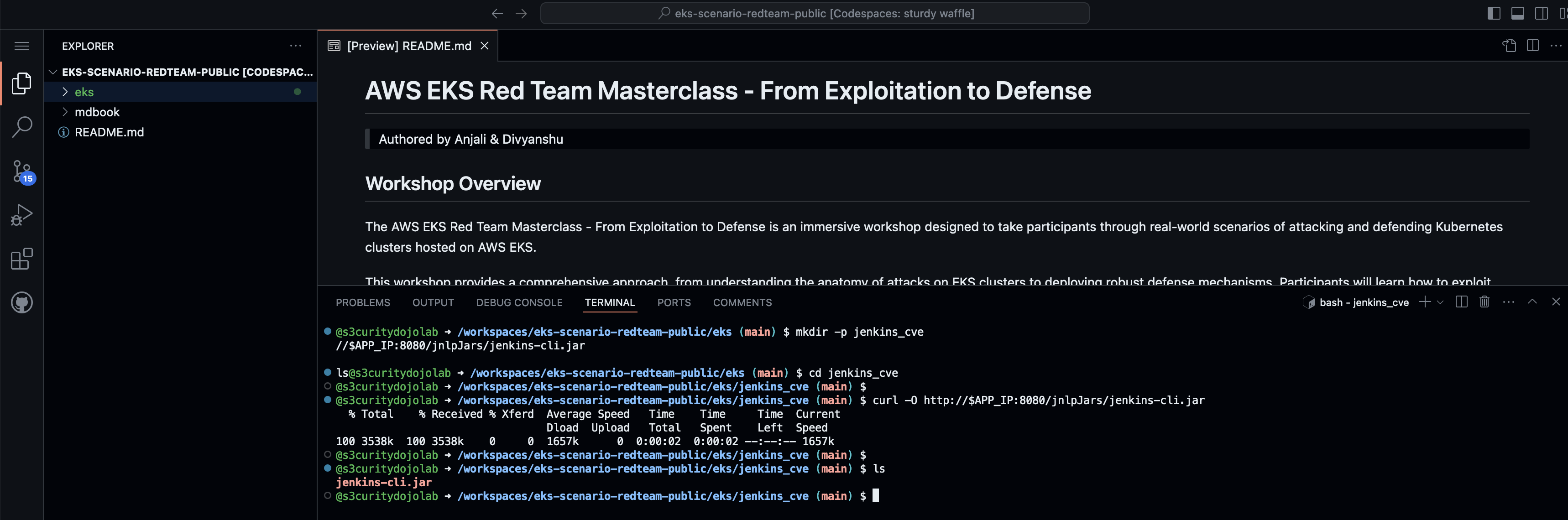Open the Search view in activity bar
This screenshot has height=520, width=1568.
tap(22, 127)
